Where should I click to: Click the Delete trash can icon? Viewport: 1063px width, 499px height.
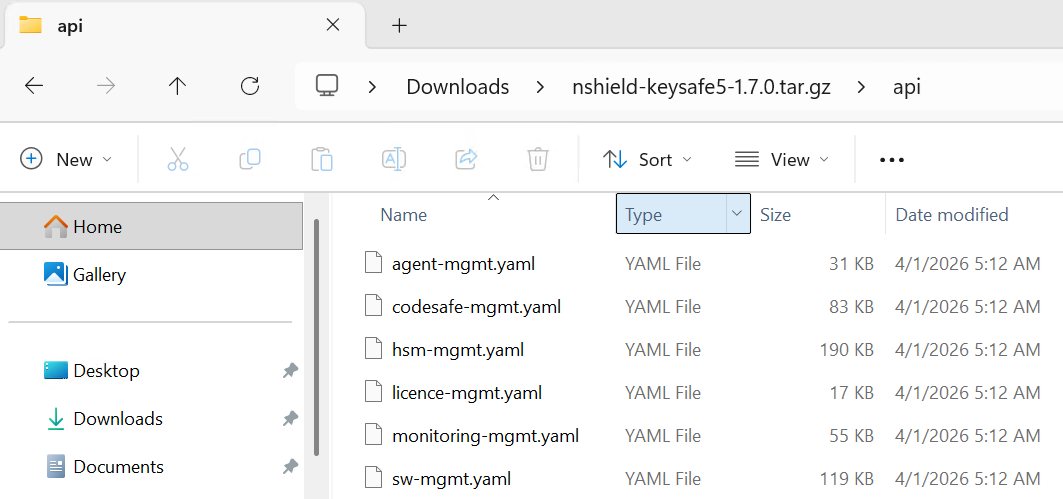point(538,159)
